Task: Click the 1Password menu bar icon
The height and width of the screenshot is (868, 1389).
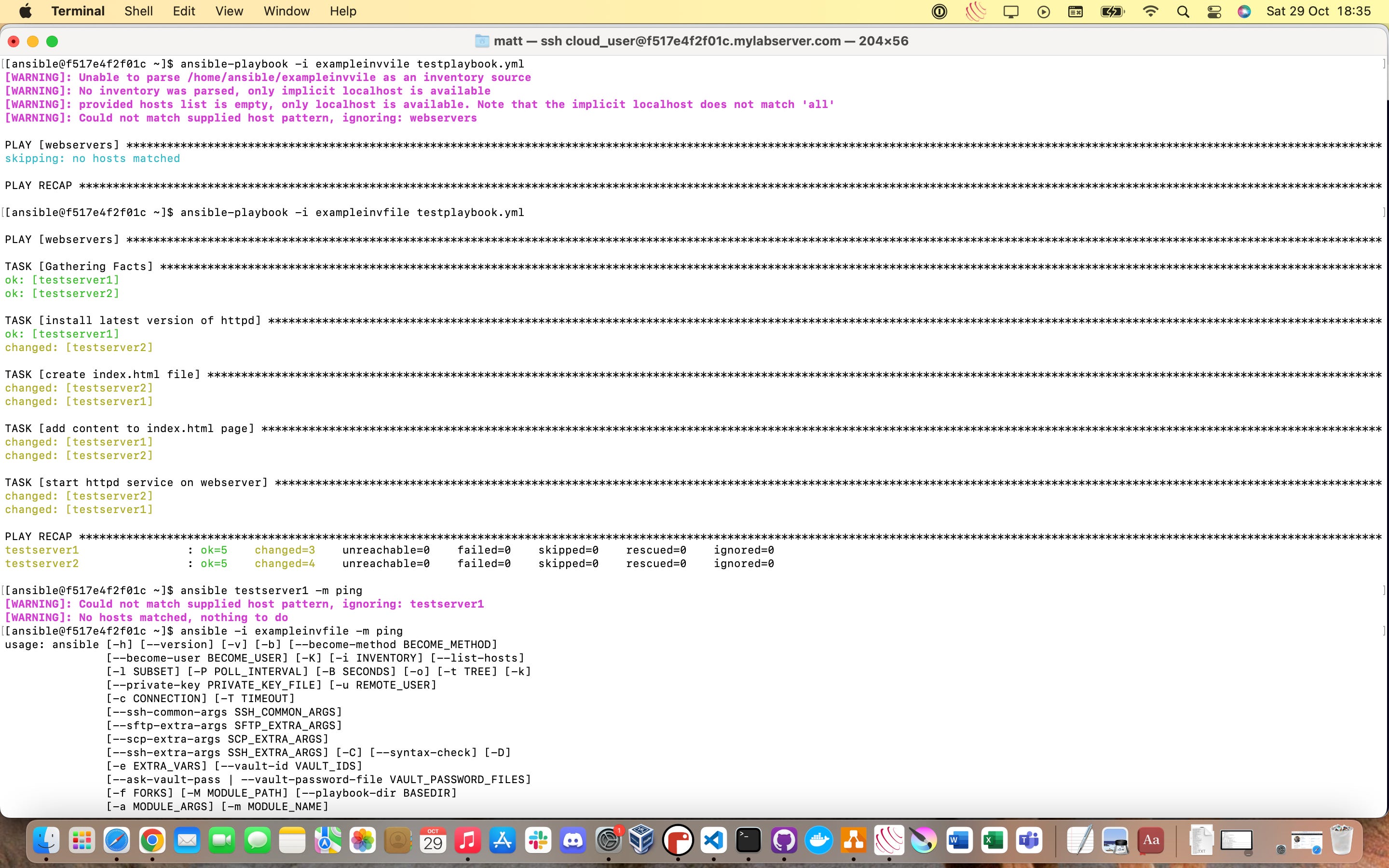Action: click(x=939, y=12)
